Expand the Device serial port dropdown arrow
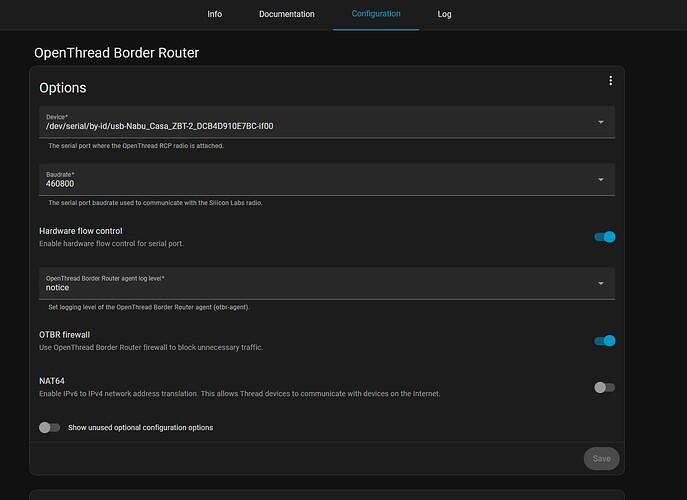Image resolution: width=687 pixels, height=500 pixels. [x=601, y=122]
